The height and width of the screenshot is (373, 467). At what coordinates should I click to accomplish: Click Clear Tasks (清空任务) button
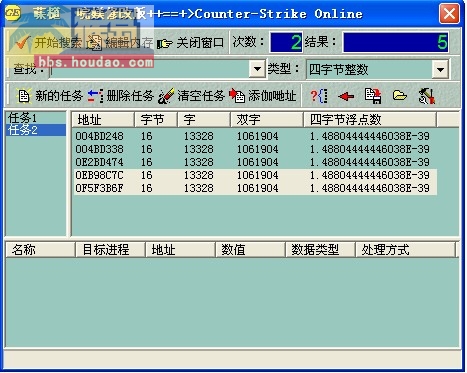tap(191, 96)
